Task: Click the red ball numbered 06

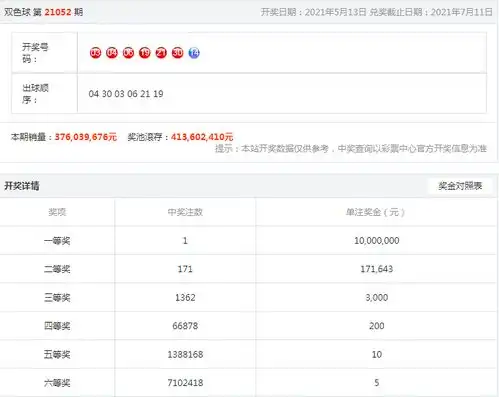Action: 128,53
